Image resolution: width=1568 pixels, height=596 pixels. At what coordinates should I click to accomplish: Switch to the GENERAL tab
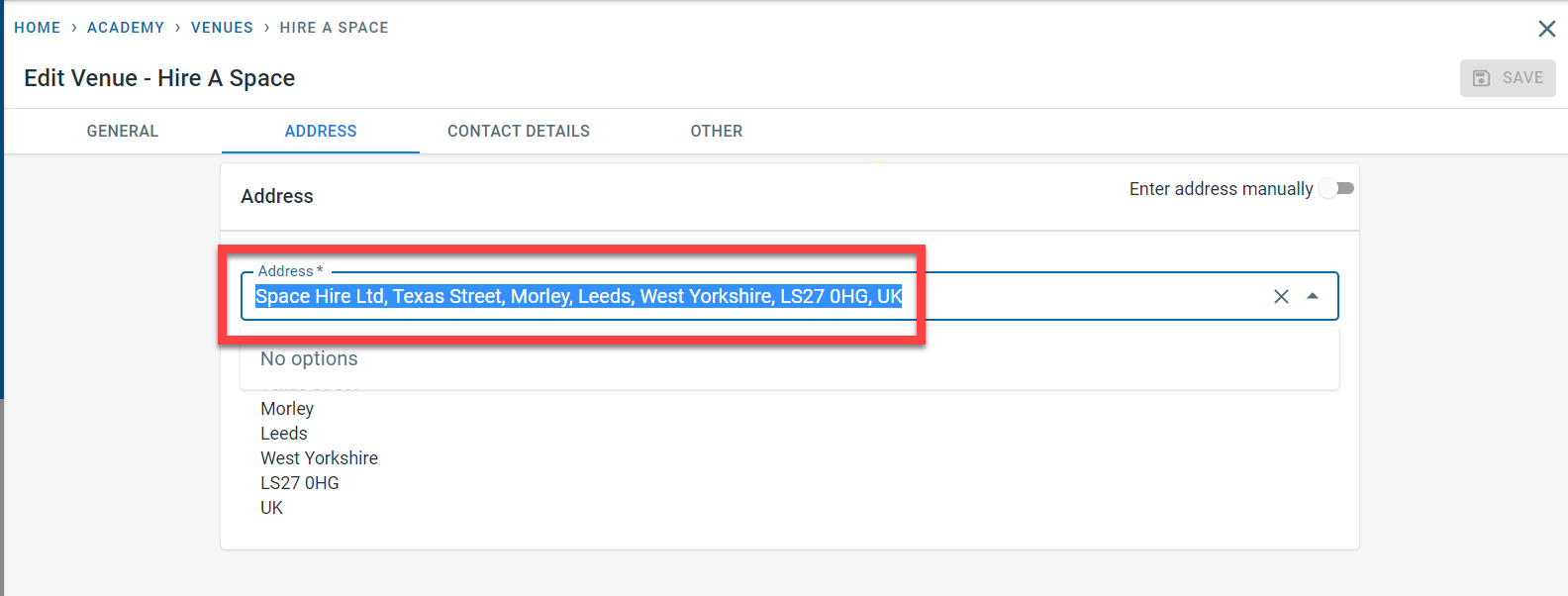tap(123, 131)
